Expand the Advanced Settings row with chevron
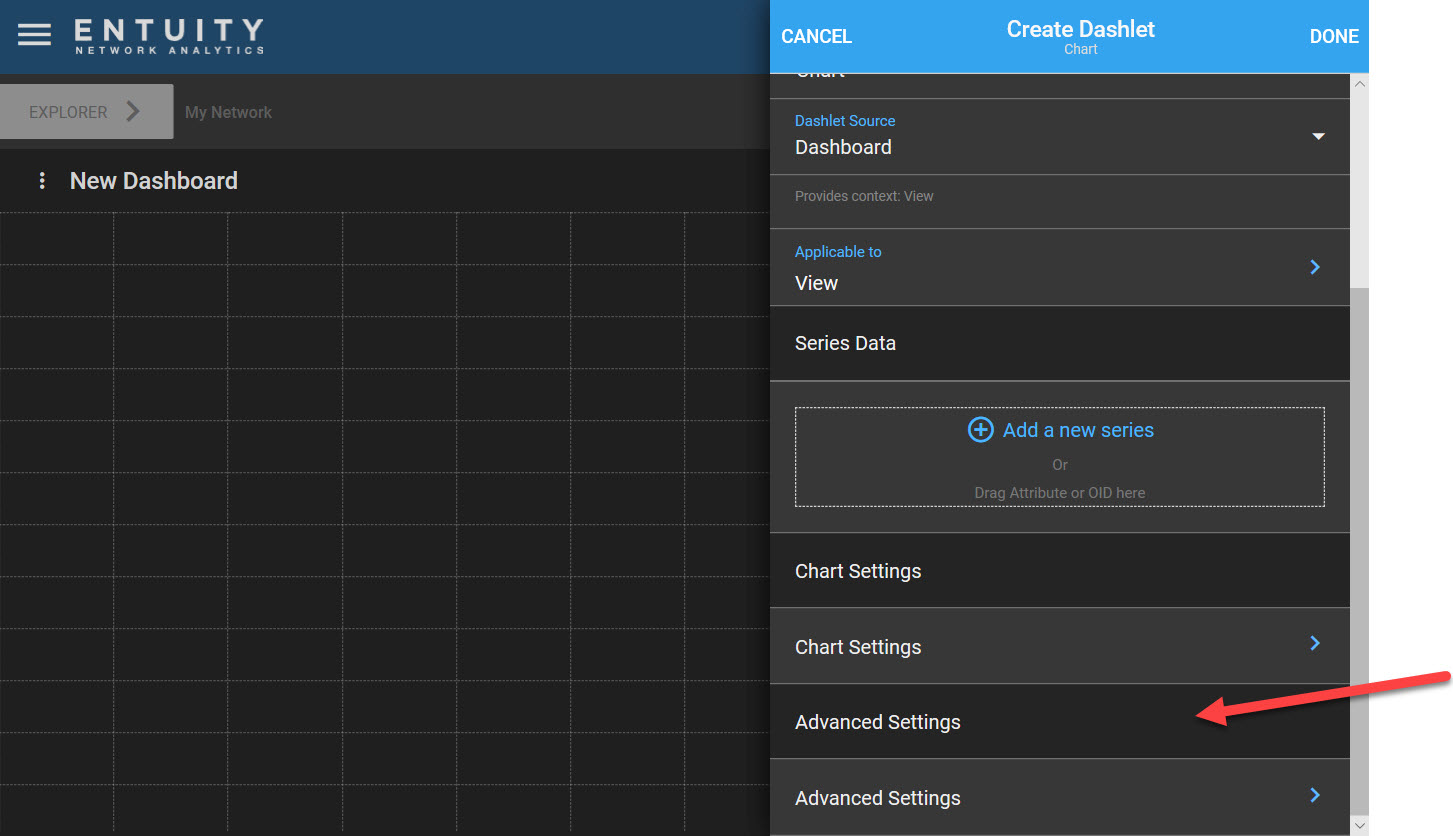1453x836 pixels. pyautogui.click(x=1315, y=795)
